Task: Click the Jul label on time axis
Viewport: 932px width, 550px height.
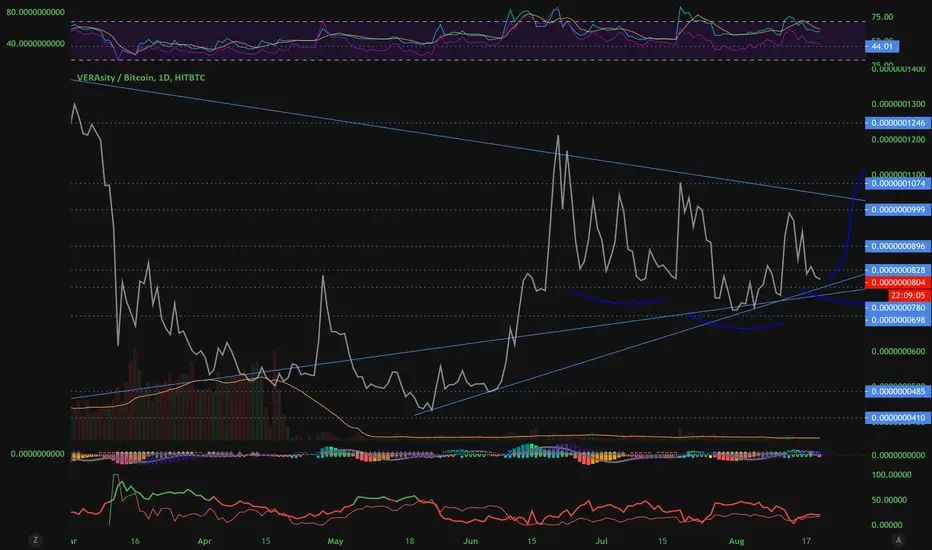Action: click(x=602, y=541)
